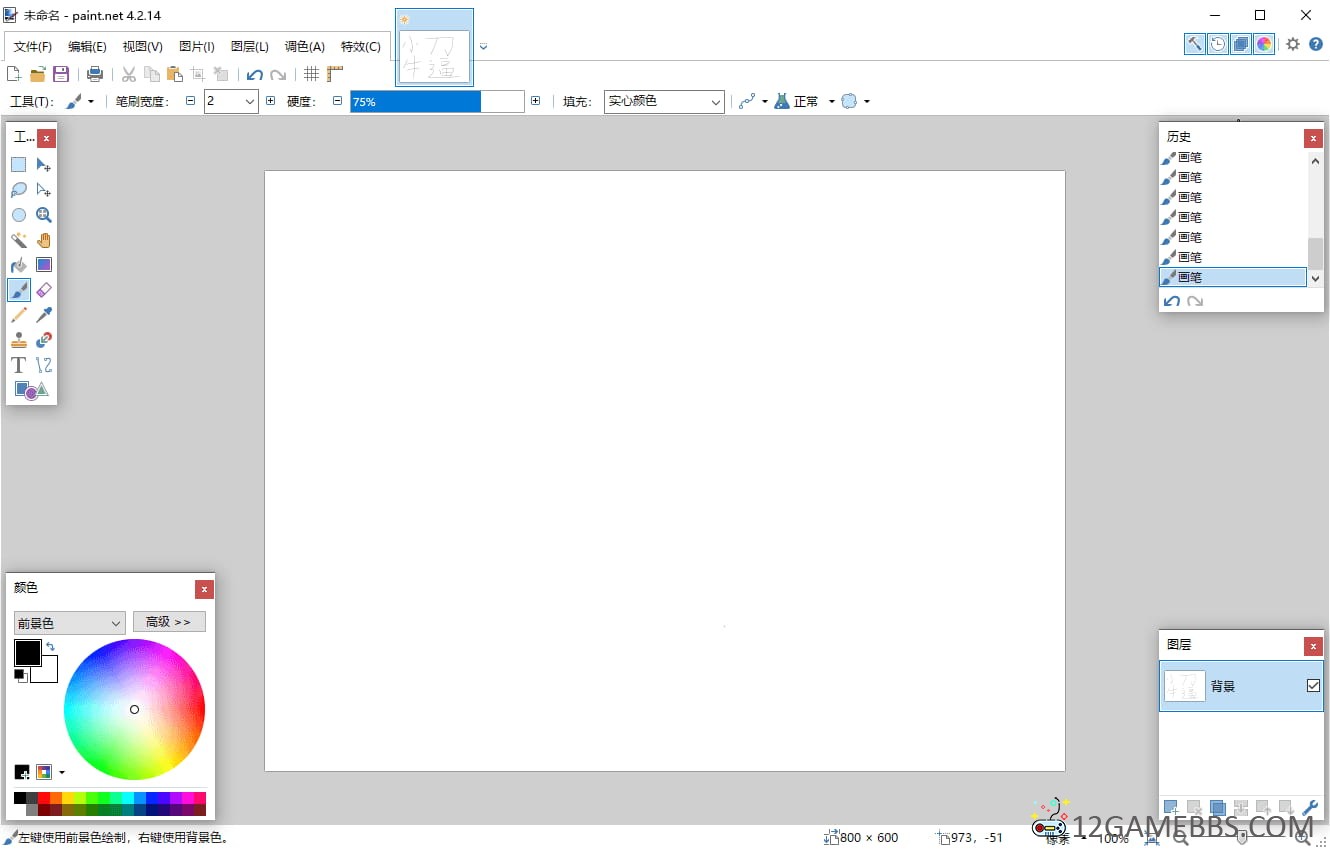Select the Color Picker eyedropper tool
Viewport: 1330px width, 851px height.
(44, 315)
